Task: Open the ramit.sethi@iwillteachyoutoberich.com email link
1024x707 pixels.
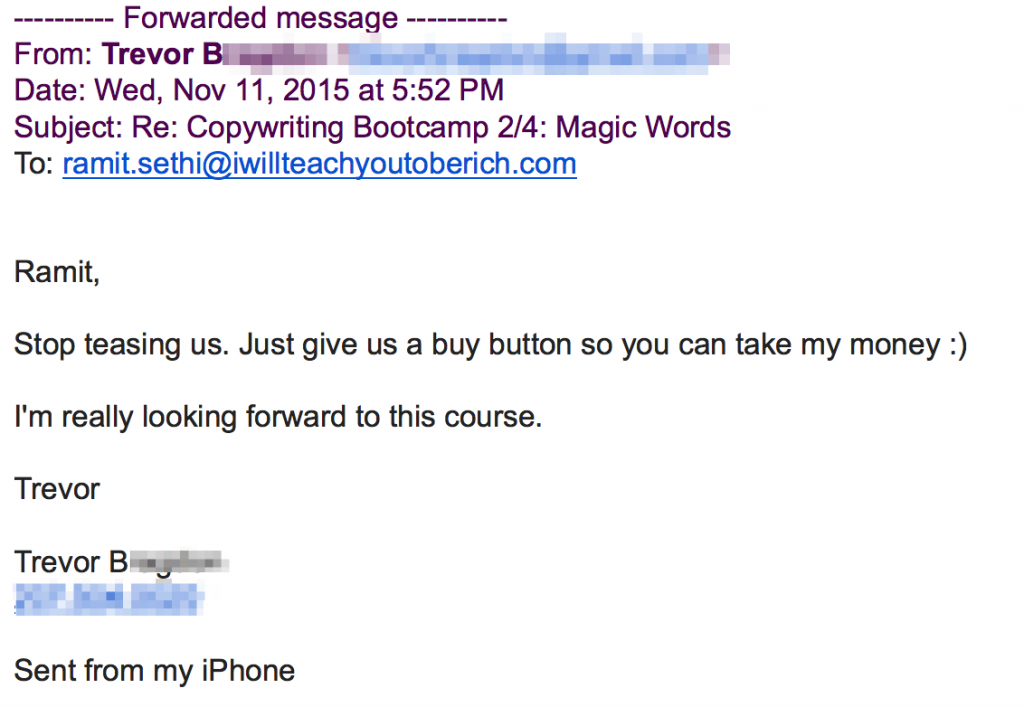Action: pyautogui.click(x=319, y=164)
